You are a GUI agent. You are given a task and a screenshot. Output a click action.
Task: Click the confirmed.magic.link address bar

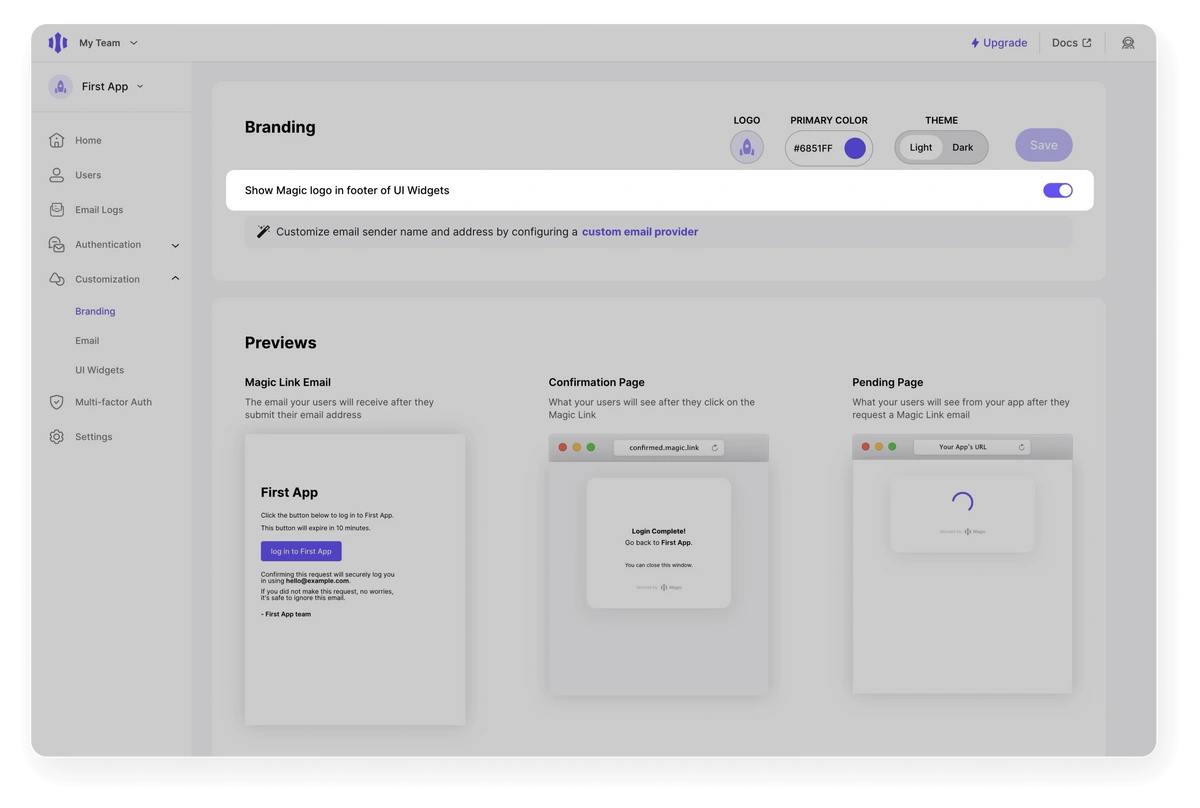coord(668,447)
